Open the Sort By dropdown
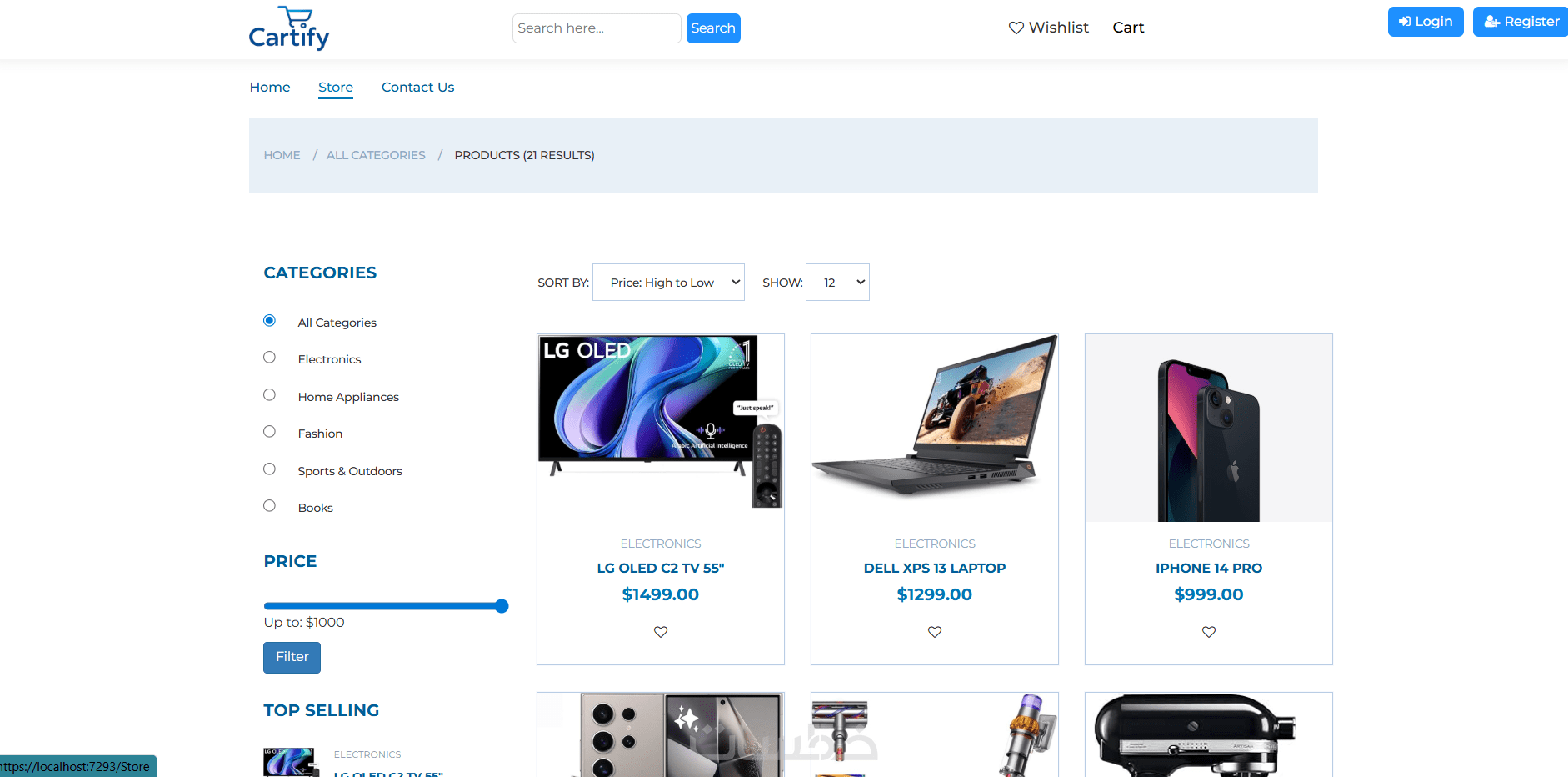1568x777 pixels. click(x=668, y=283)
